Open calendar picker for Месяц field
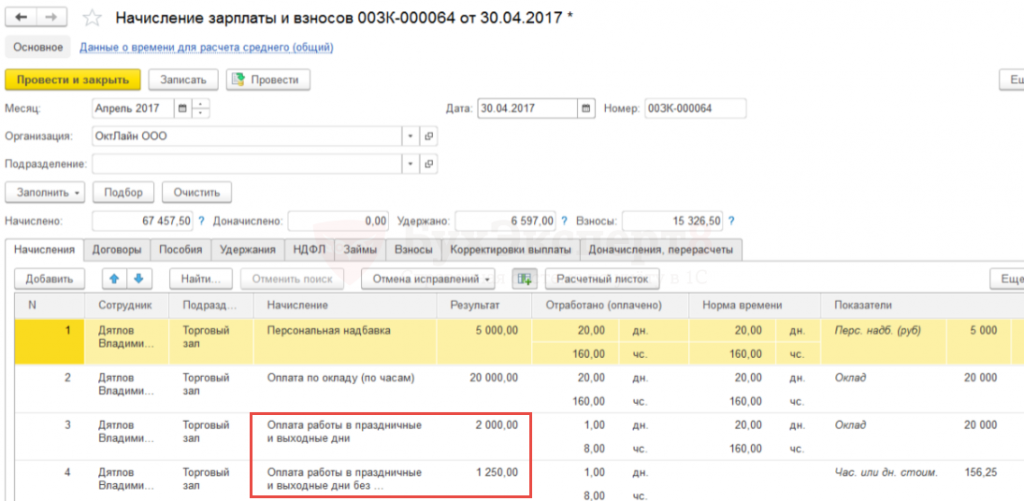 coord(181,108)
